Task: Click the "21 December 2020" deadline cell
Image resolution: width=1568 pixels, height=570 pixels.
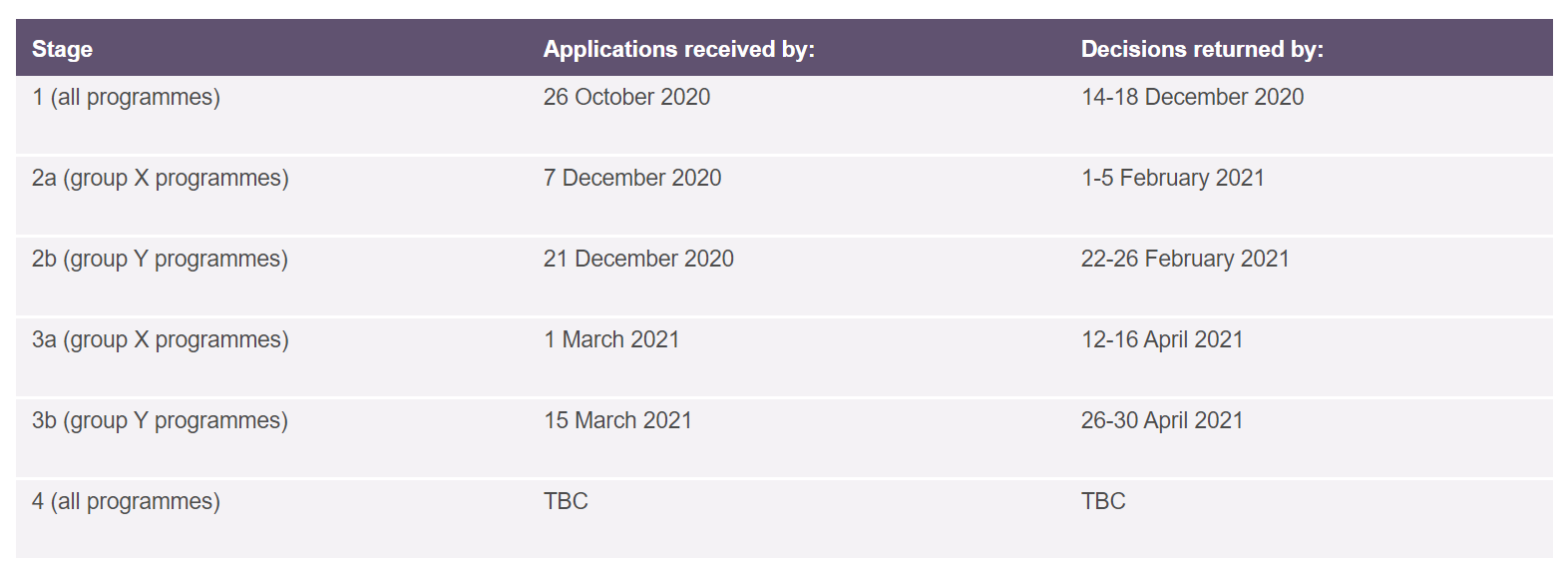Action: [x=638, y=259]
